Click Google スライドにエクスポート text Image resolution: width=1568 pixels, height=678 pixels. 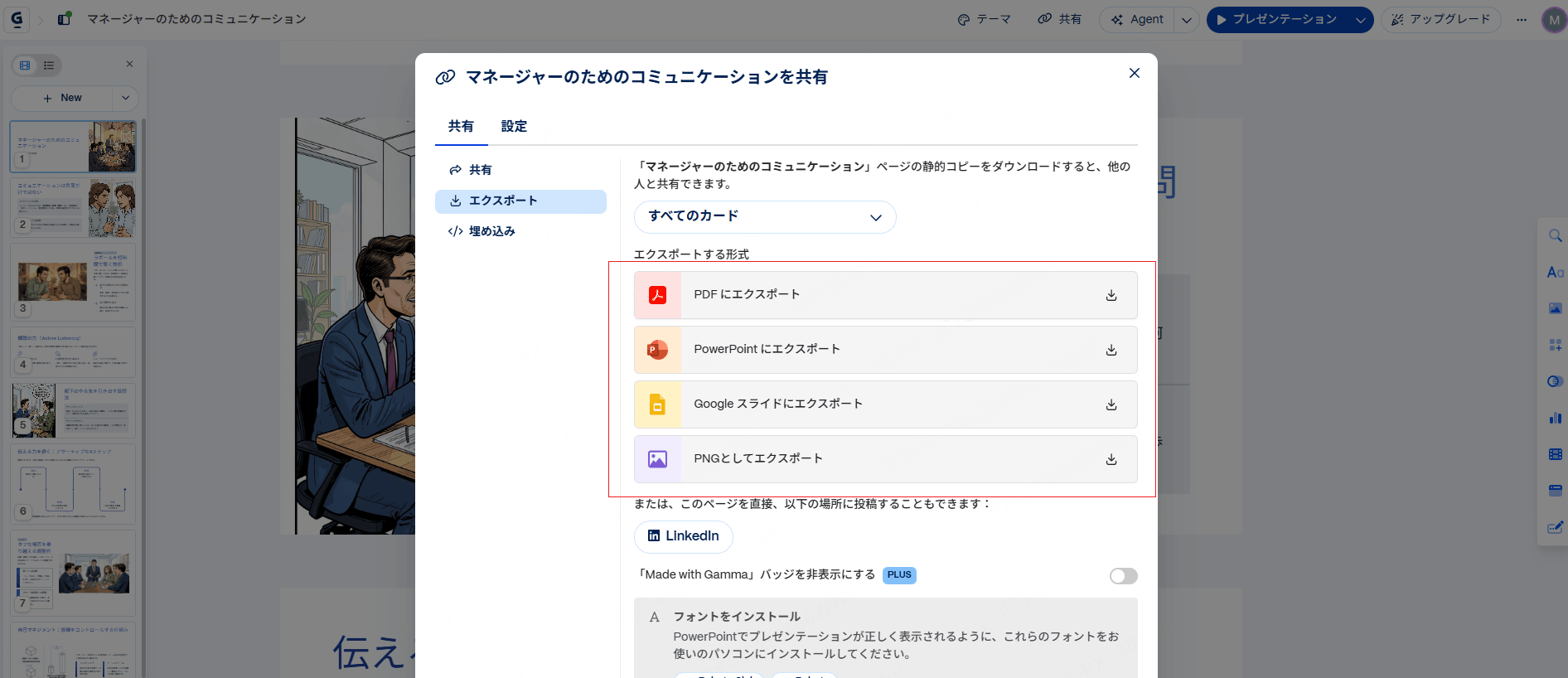click(x=778, y=404)
